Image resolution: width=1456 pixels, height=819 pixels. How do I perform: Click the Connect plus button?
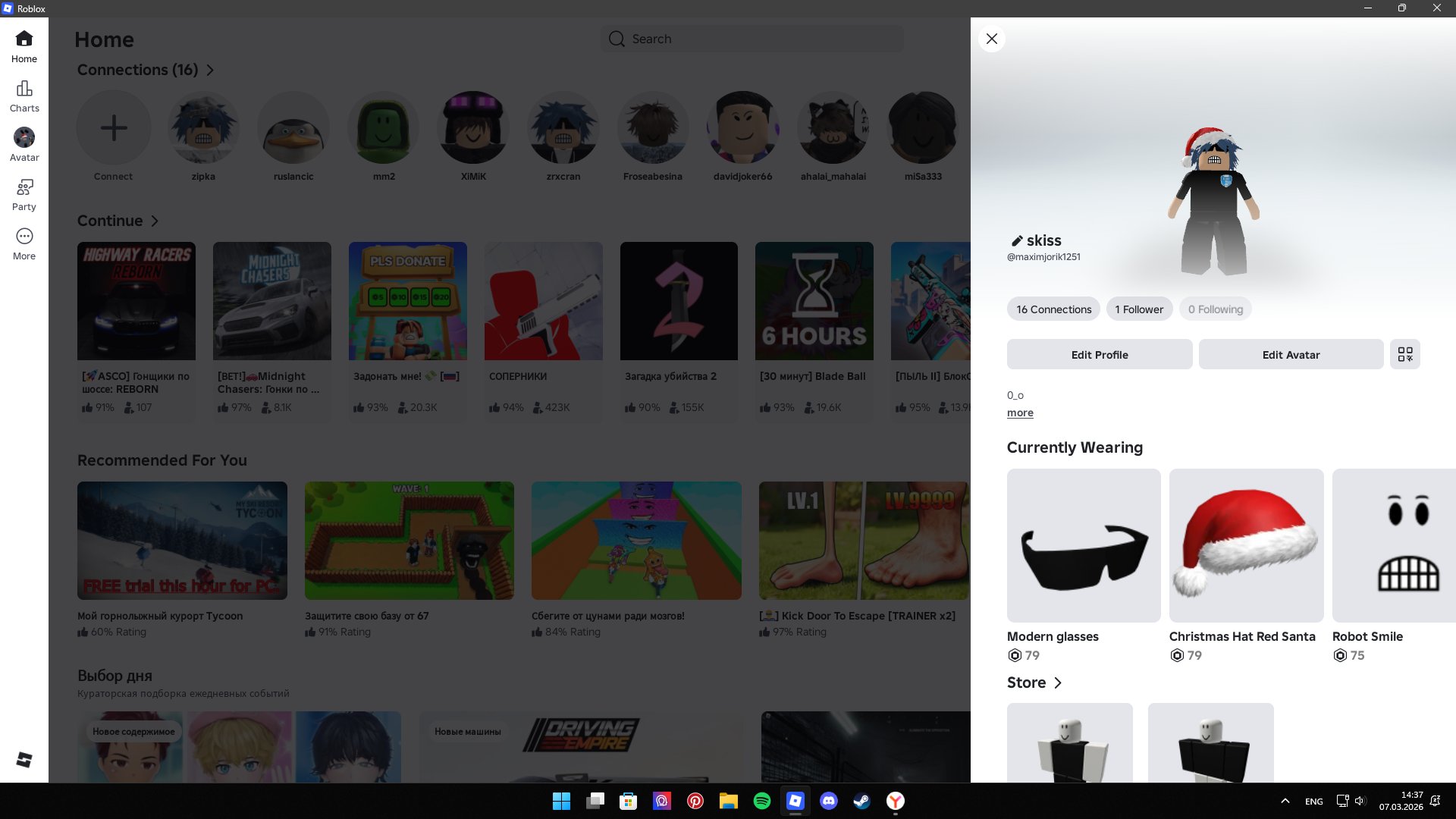114,127
